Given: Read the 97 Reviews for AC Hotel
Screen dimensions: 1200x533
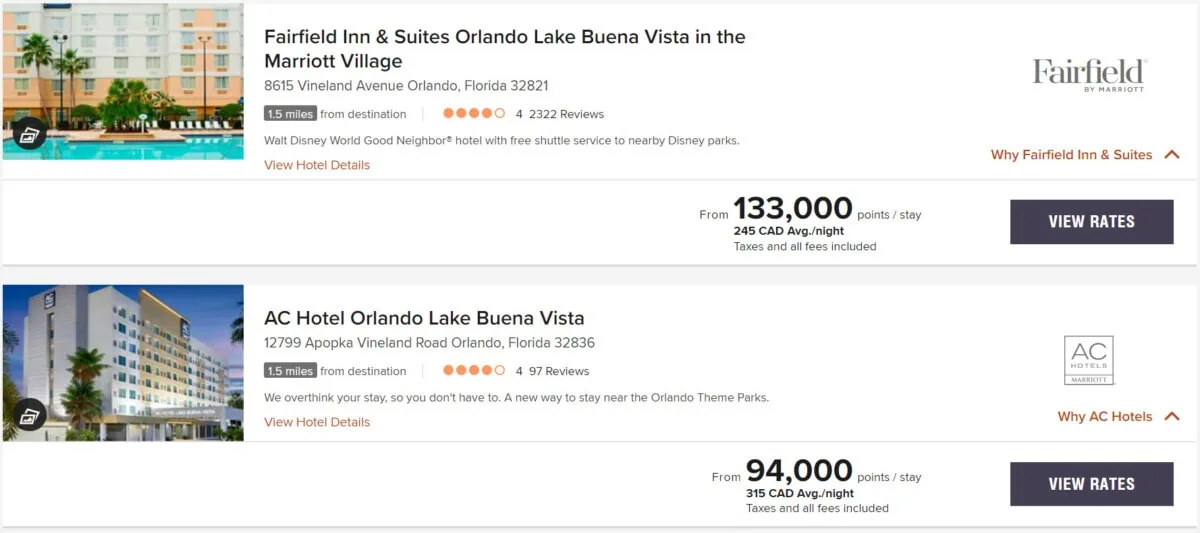Looking at the screenshot, I should [559, 371].
